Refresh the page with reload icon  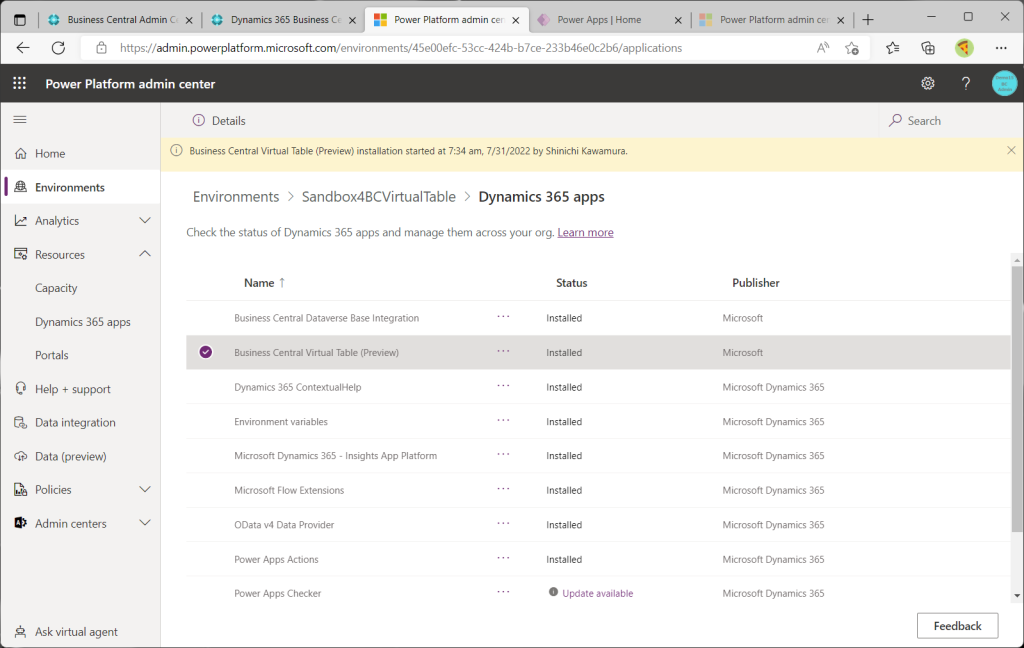58,48
